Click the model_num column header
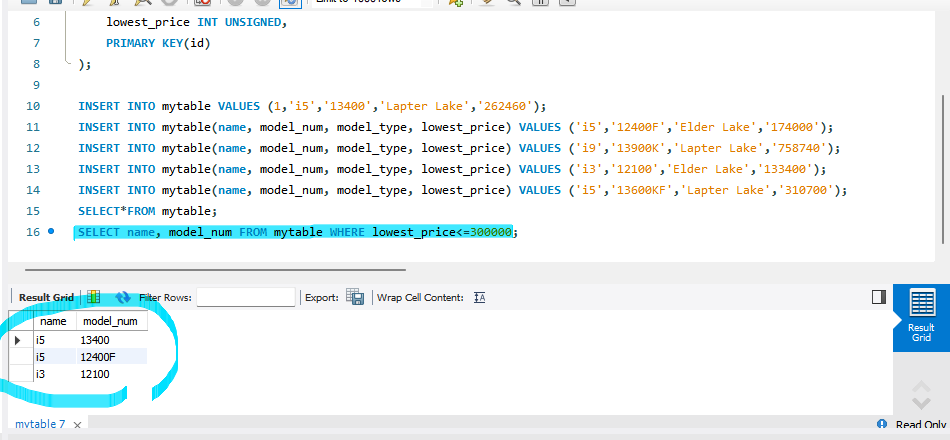This screenshot has height=440, width=950. pos(111,321)
